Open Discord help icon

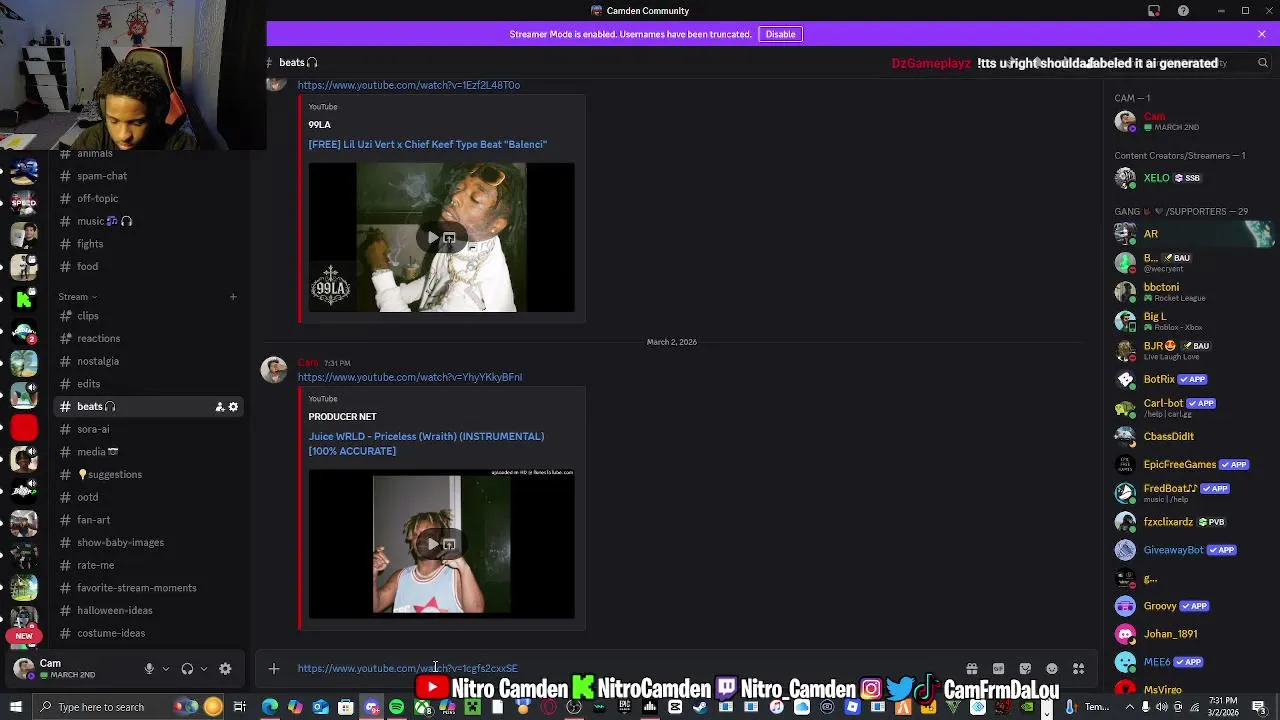click(x=1184, y=11)
